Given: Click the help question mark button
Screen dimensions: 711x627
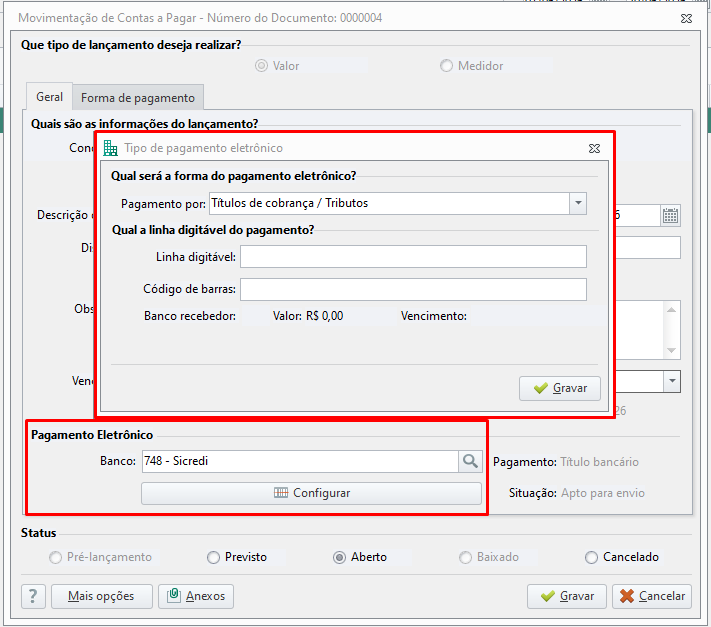Looking at the screenshot, I should pyautogui.click(x=33, y=596).
